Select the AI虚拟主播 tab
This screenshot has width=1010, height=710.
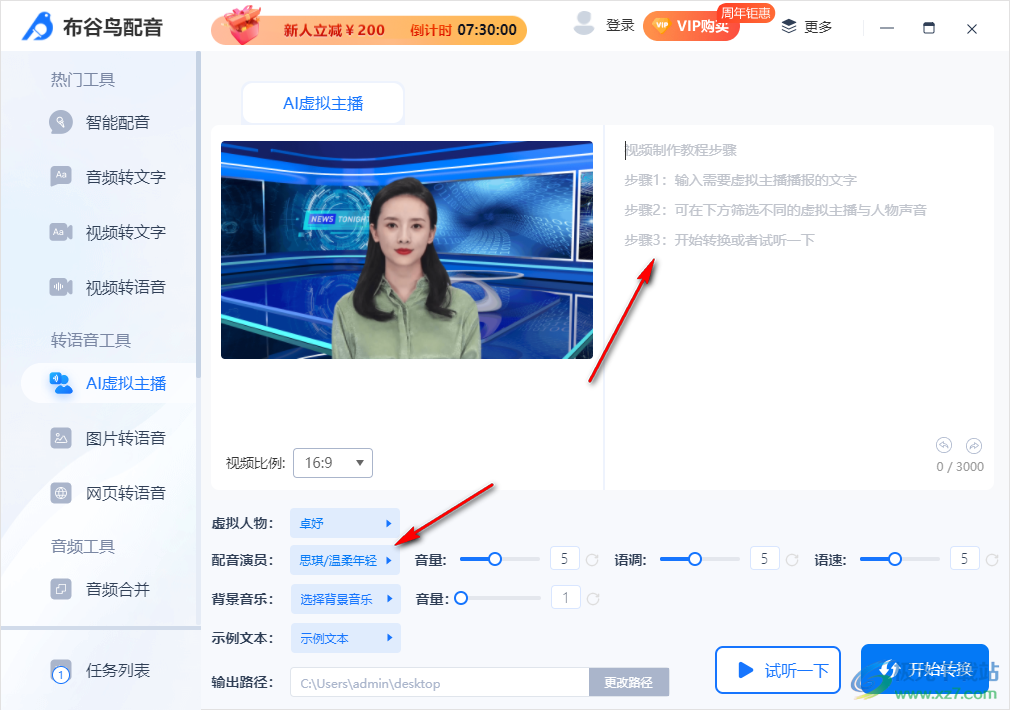click(322, 103)
